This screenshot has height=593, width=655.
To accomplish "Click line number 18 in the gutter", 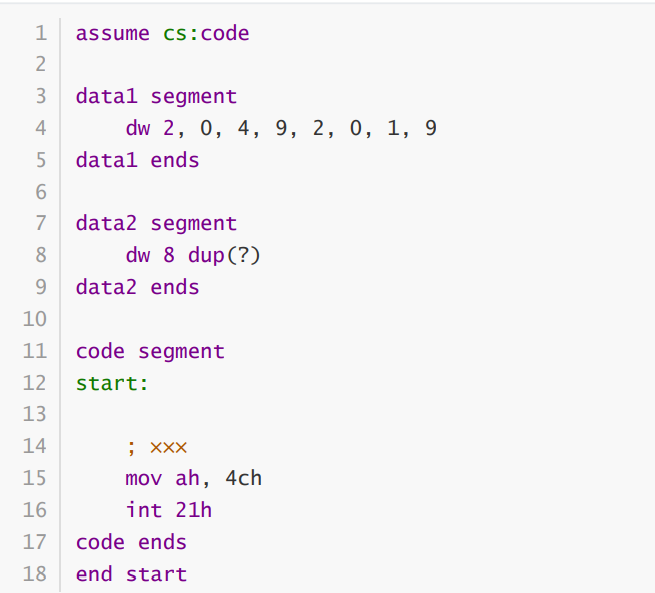I will pos(35,574).
